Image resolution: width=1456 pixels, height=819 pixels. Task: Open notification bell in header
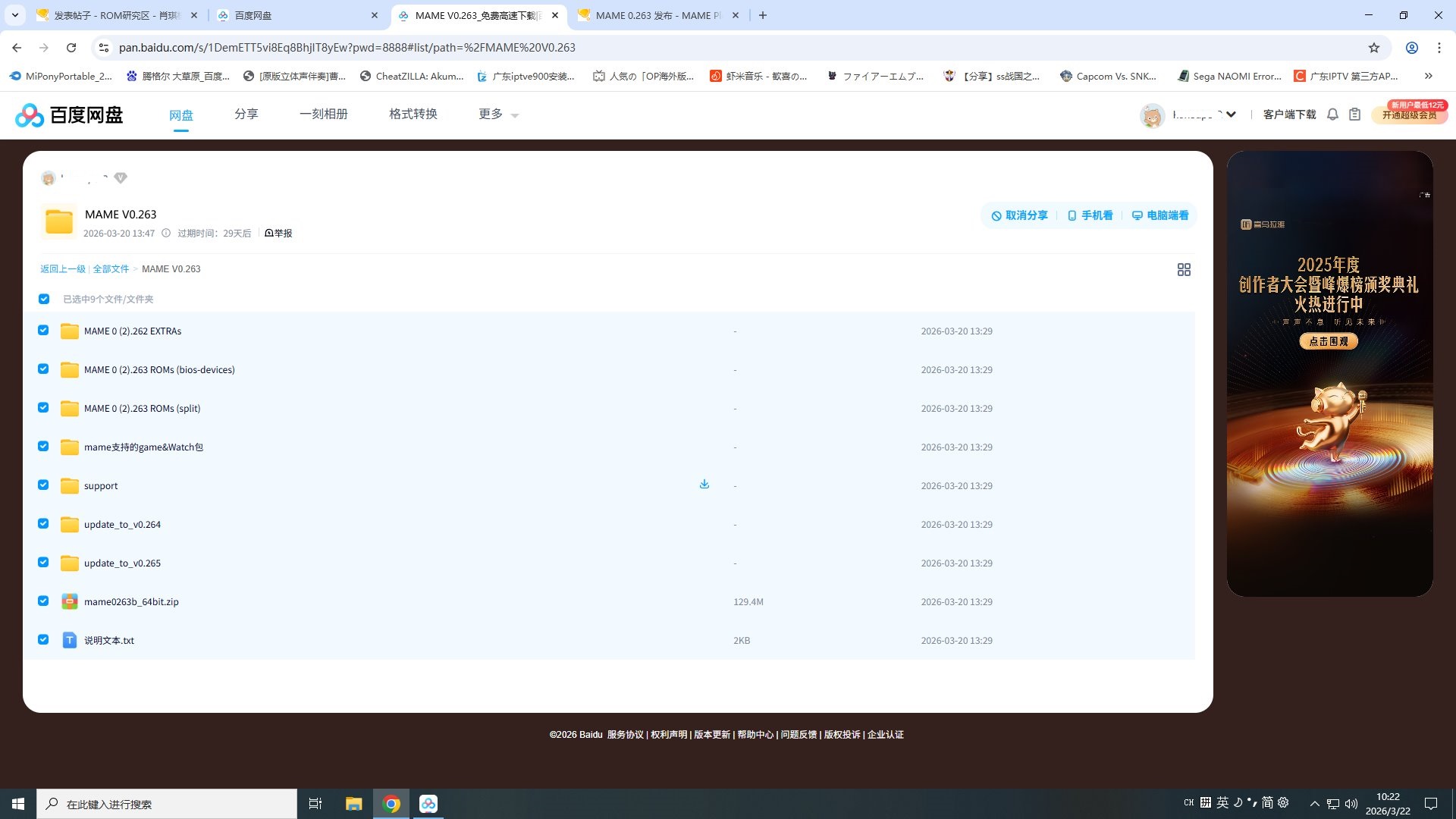tap(1332, 115)
